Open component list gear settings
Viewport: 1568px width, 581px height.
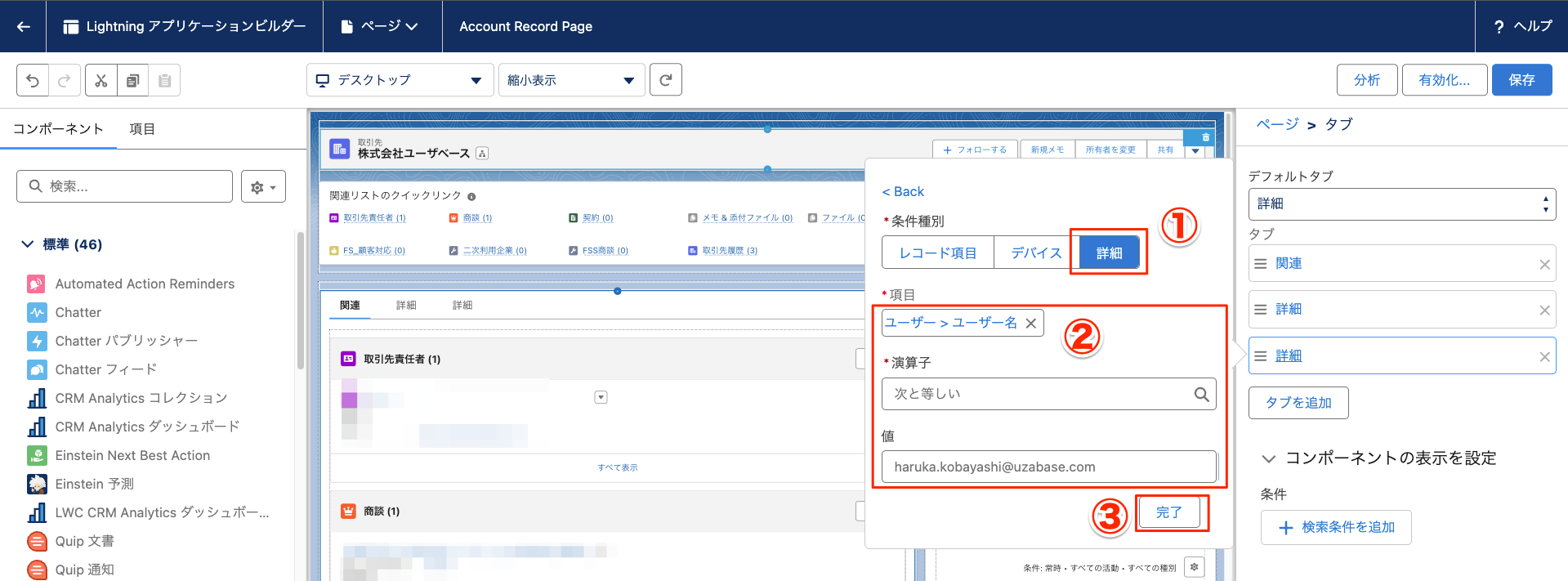(263, 187)
